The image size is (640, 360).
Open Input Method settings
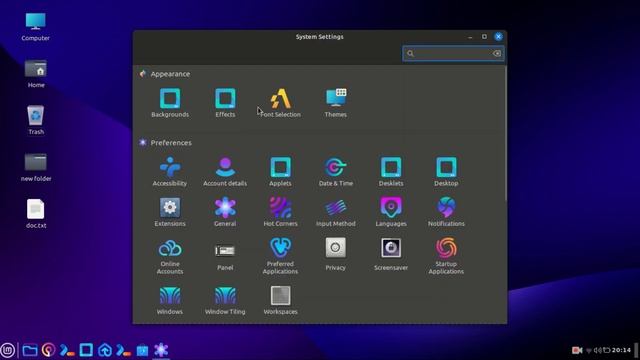click(x=336, y=212)
